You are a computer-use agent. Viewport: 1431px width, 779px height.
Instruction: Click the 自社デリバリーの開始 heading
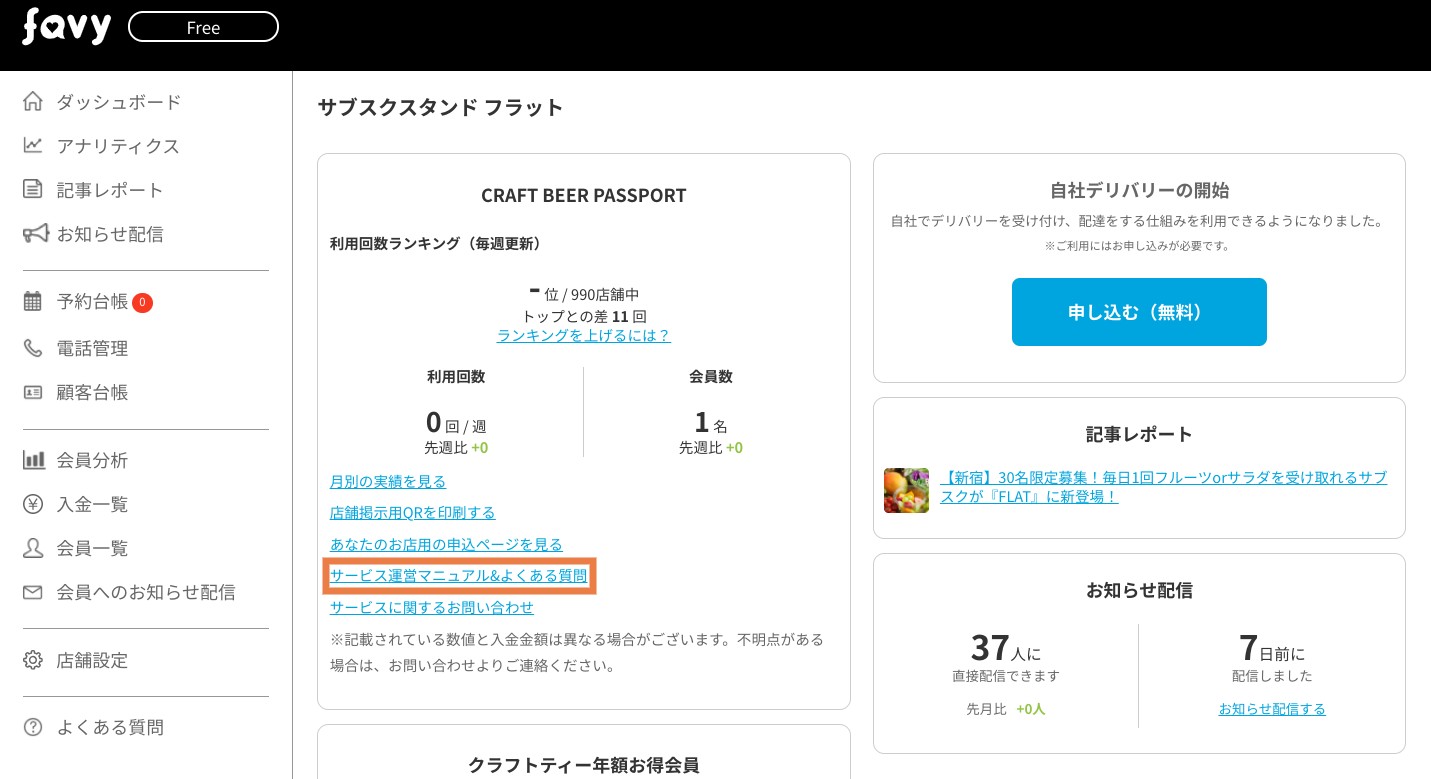pyautogui.click(x=1139, y=190)
